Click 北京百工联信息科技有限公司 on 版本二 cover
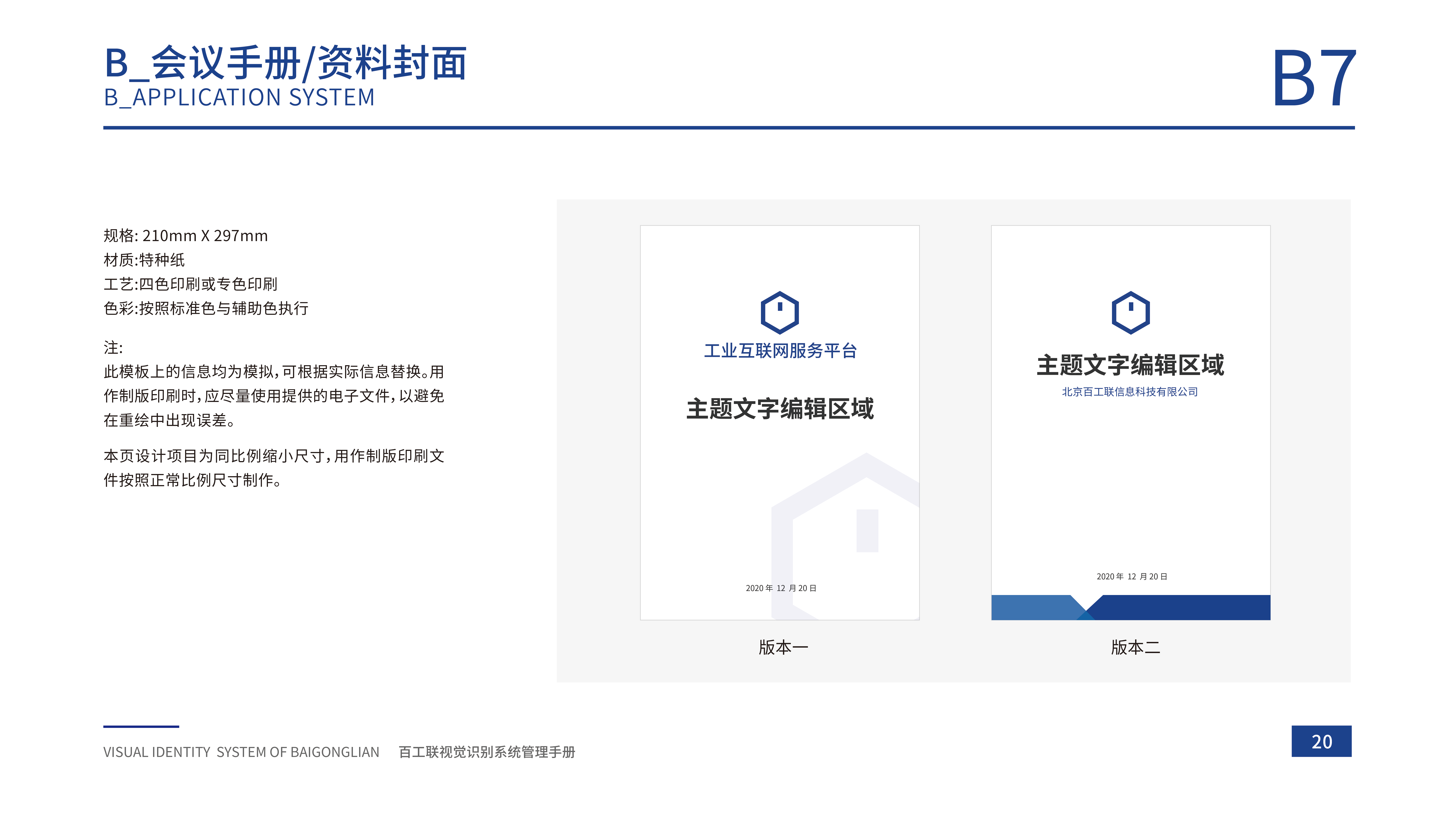This screenshot has height=819, width=1456. 1130,392
